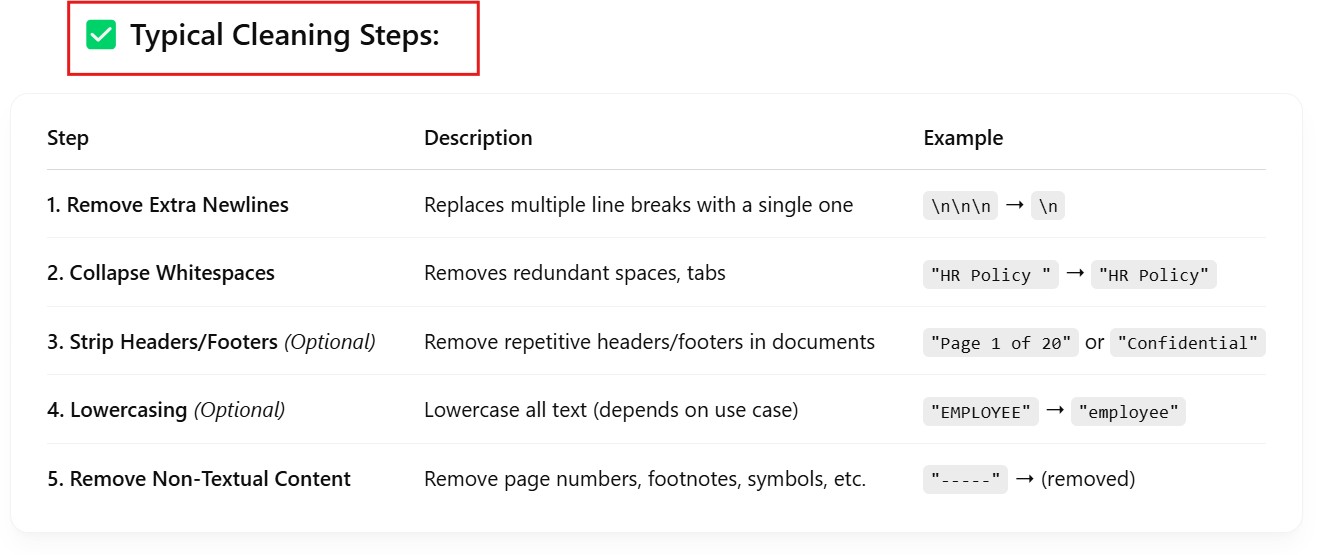The width and height of the screenshot is (1322, 555).
Task: Click the "Page 1 of 20" code example
Action: tap(1001, 343)
